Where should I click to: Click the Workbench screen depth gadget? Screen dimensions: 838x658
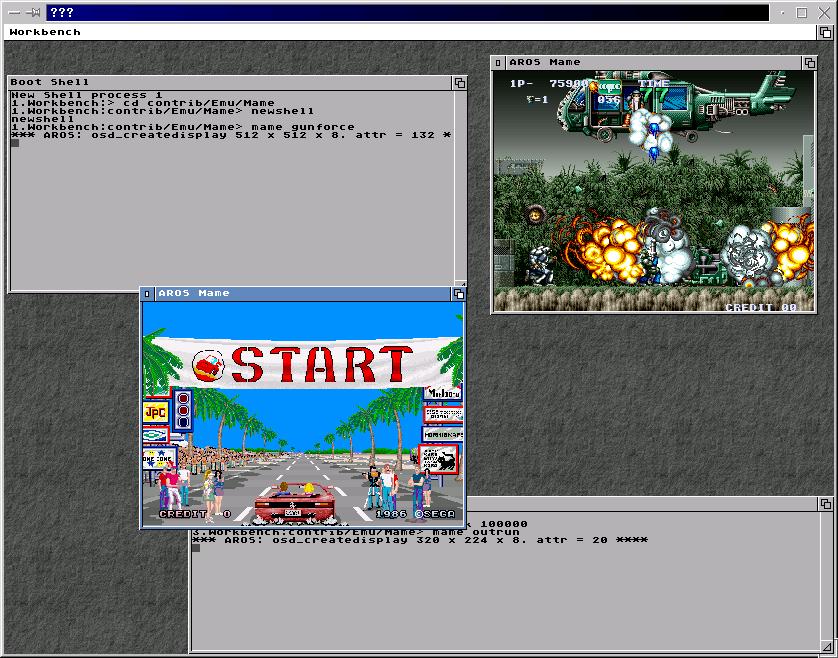tap(826, 32)
